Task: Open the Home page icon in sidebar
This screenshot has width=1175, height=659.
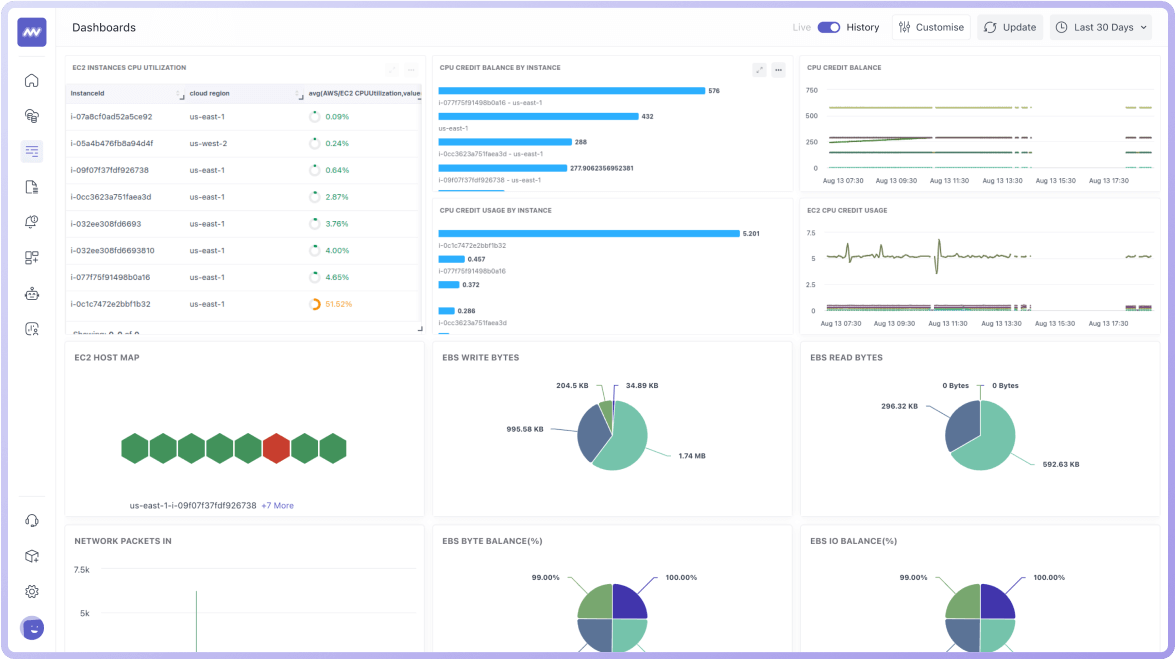Action: [x=31, y=80]
